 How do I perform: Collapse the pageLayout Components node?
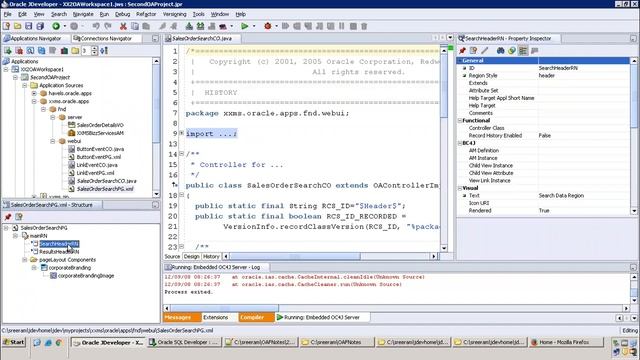25,260
